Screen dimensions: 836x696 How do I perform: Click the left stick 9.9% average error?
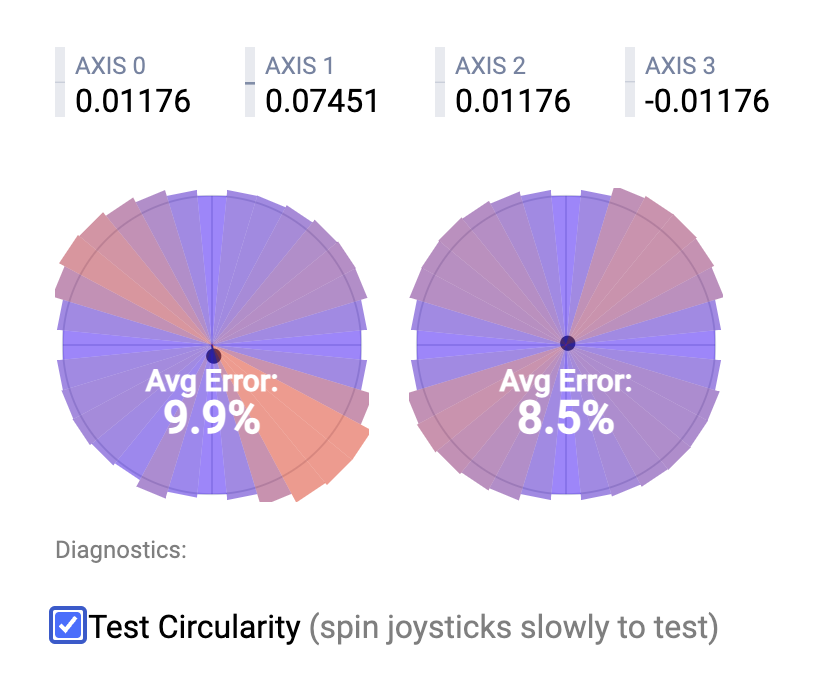coord(212,417)
